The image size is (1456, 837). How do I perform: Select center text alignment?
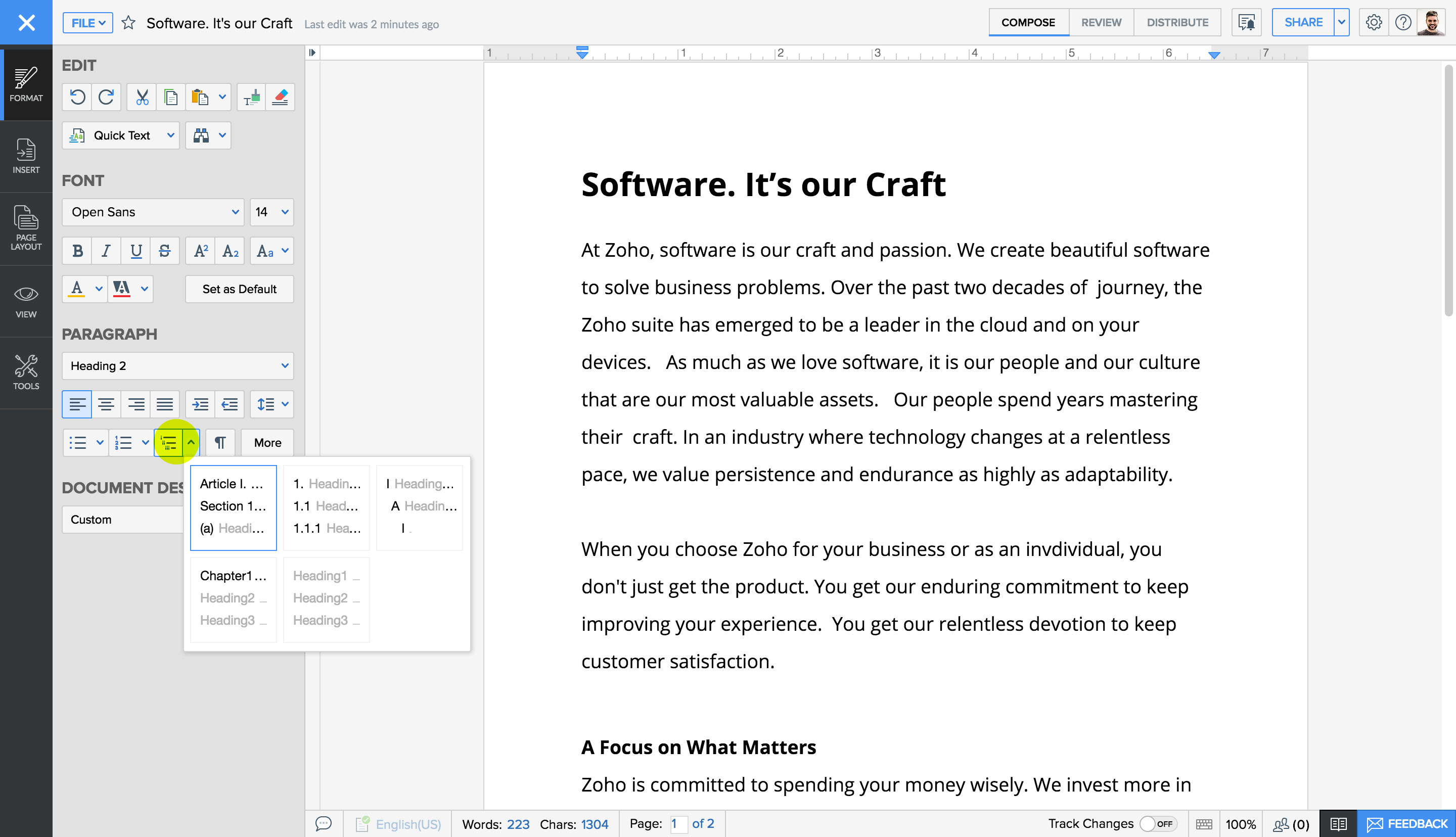click(106, 404)
